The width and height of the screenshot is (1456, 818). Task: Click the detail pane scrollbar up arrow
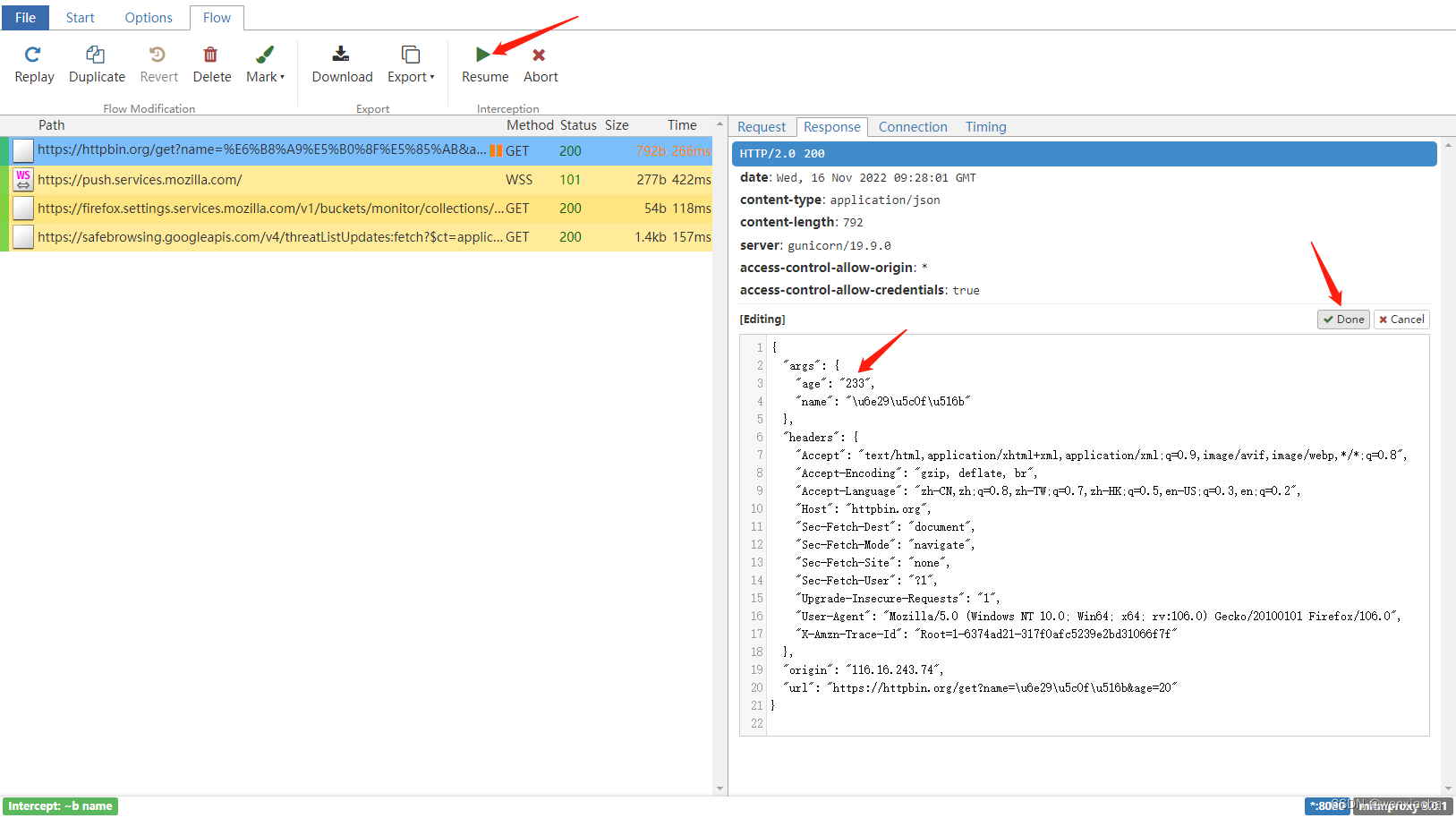[1448, 145]
